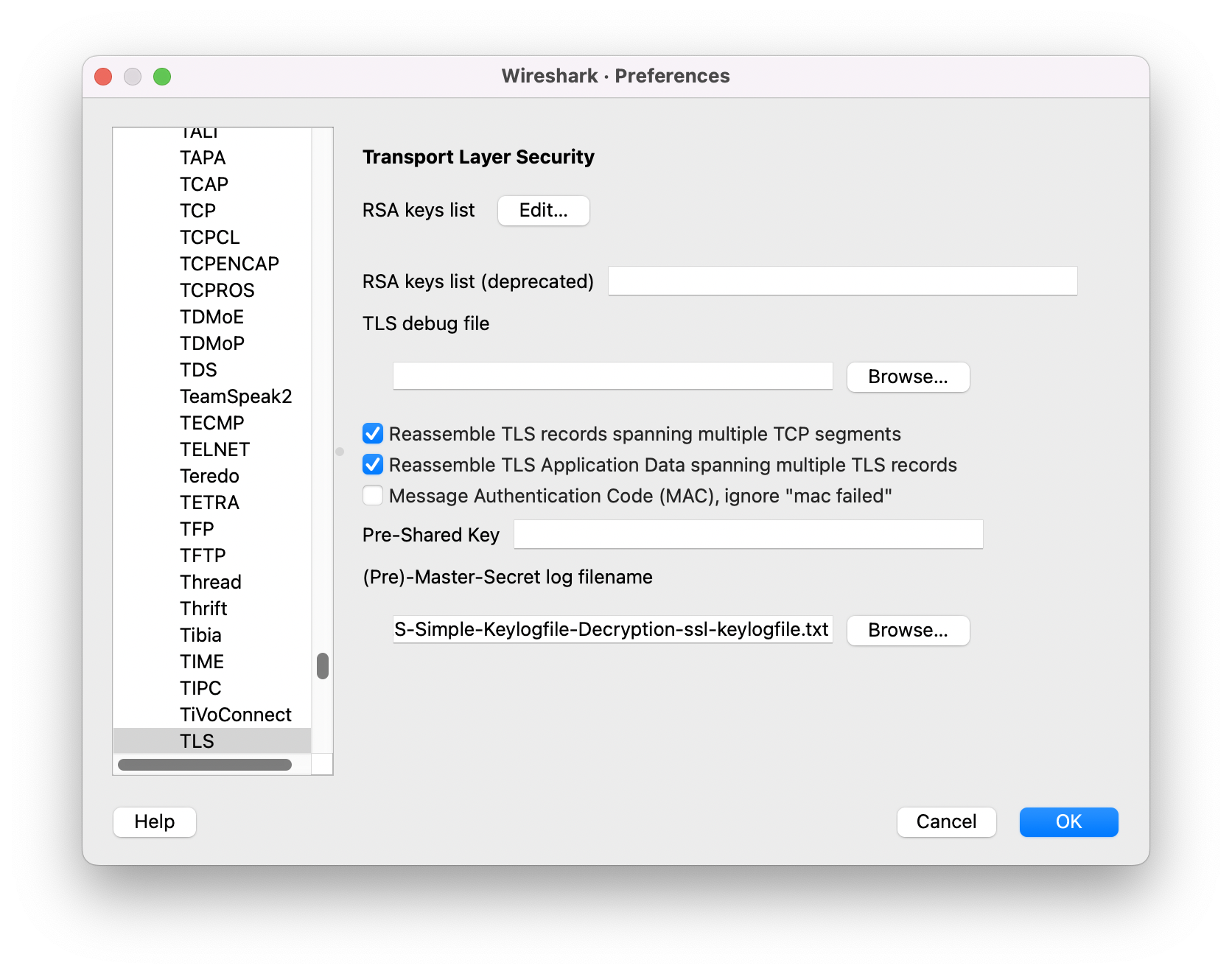The image size is (1232, 974).
Task: Click the green zoom window button
Action: click(x=162, y=77)
